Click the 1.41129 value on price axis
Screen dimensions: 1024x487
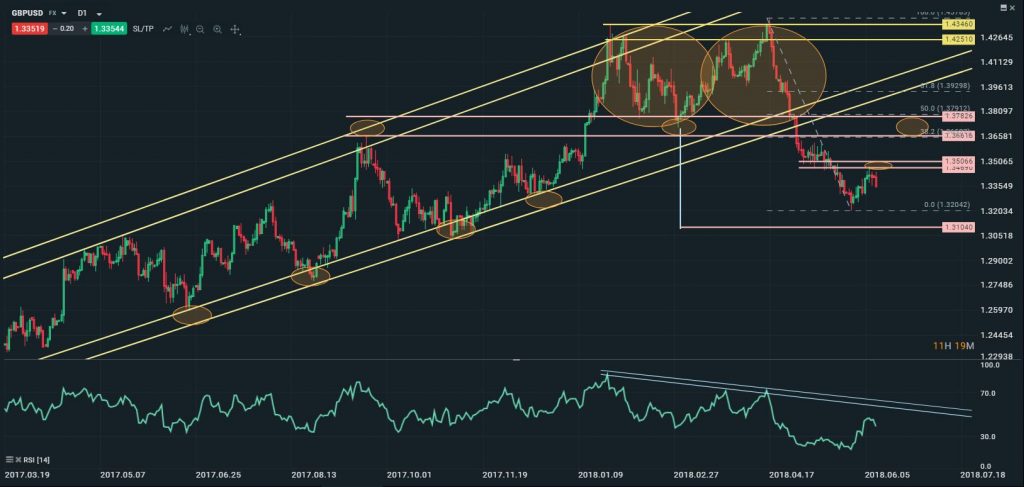998,63
